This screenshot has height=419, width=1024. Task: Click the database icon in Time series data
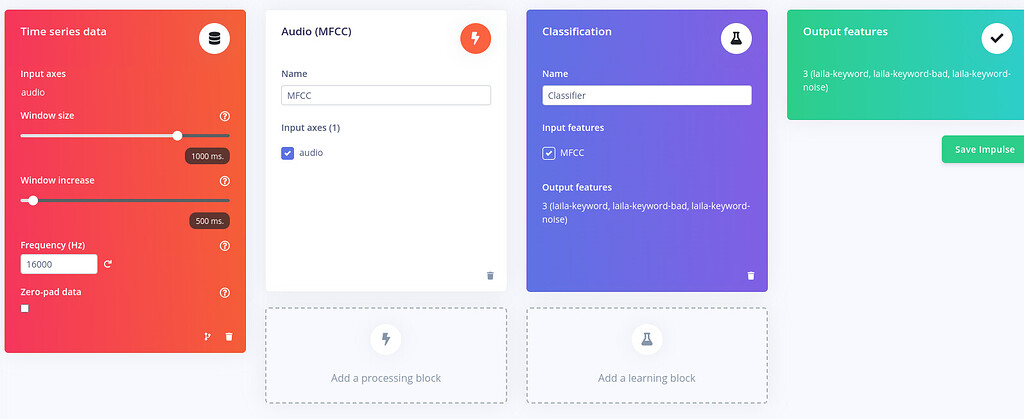[x=214, y=39]
